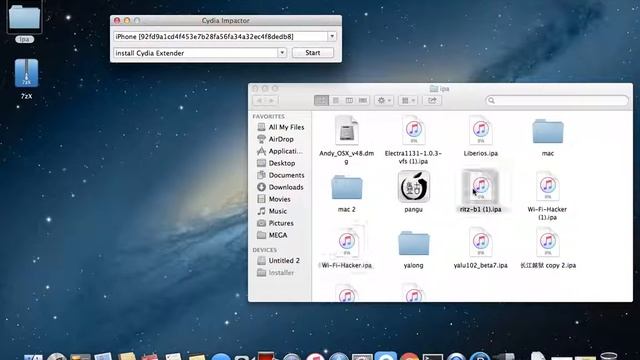Viewport: 640px width, 360px height.
Task: Select the ritz-b1 (1).ipa file icon
Action: 480,187
